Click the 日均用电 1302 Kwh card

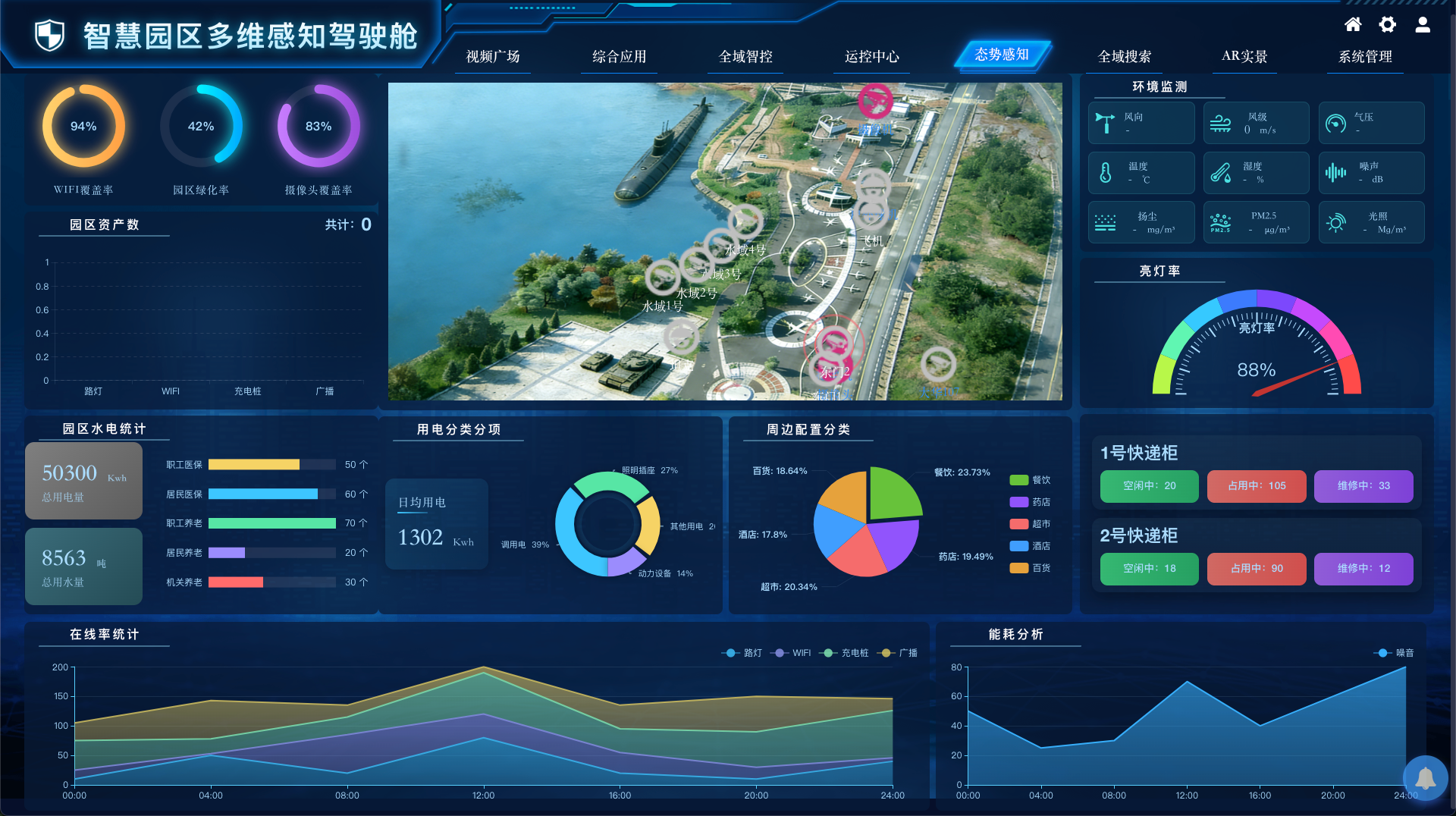[x=437, y=524]
